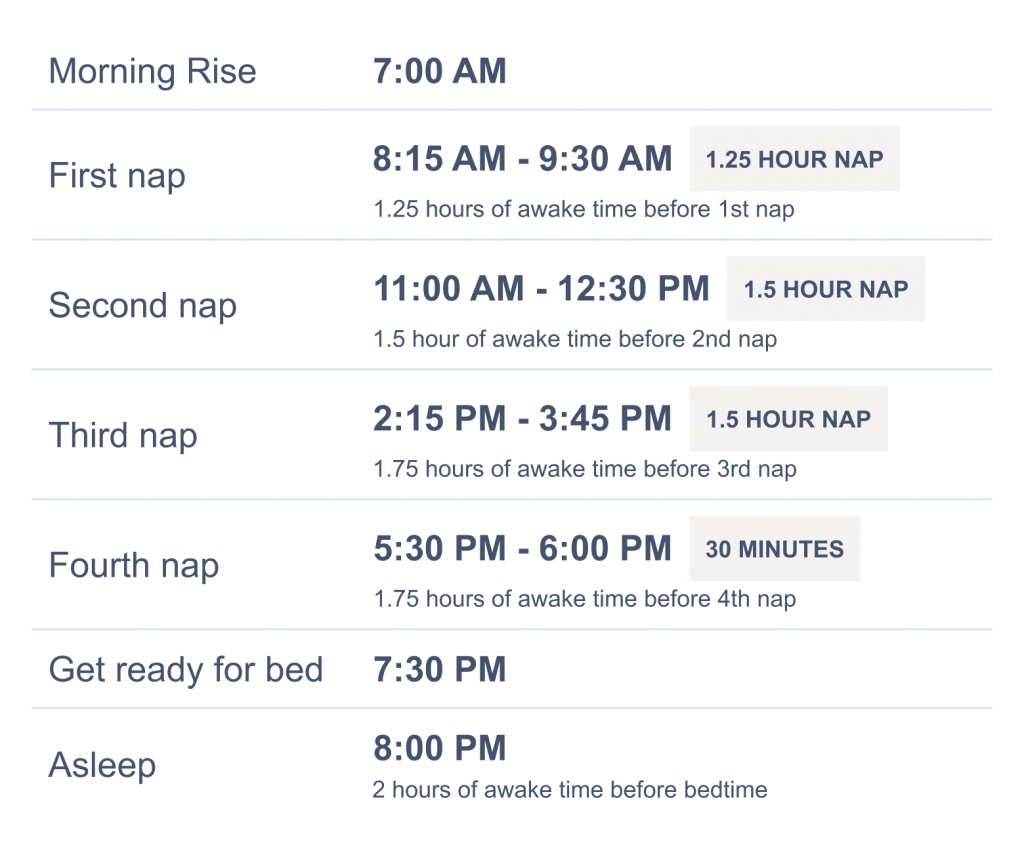Select the 7:30 PM bedtime prep time
Screen dimensions: 1024x853
[439, 669]
